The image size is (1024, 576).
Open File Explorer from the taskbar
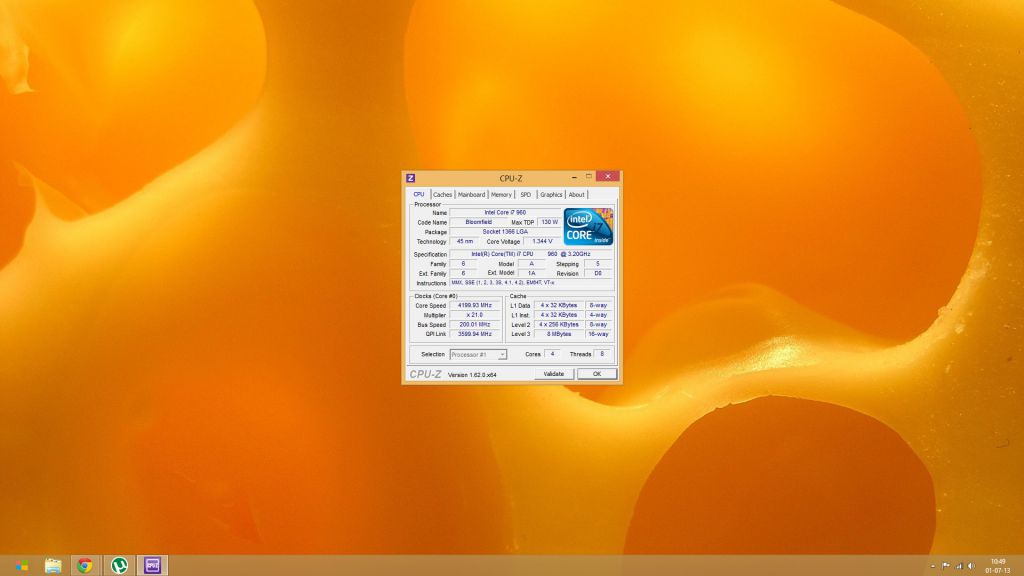click(x=53, y=565)
